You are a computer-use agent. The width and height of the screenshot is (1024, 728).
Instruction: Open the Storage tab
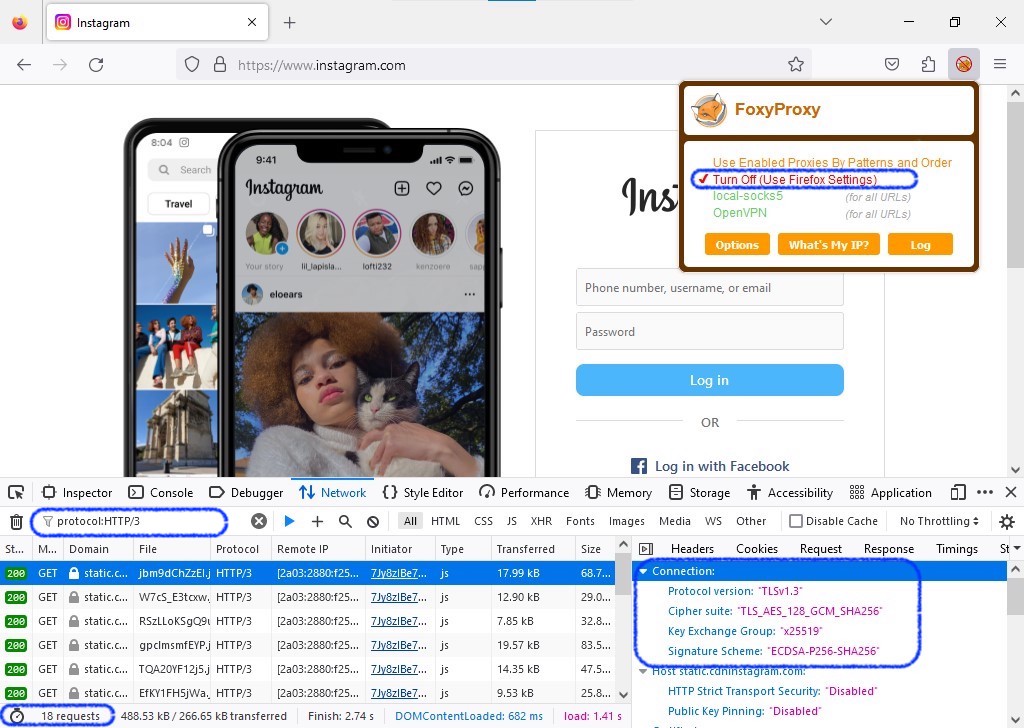click(699, 492)
